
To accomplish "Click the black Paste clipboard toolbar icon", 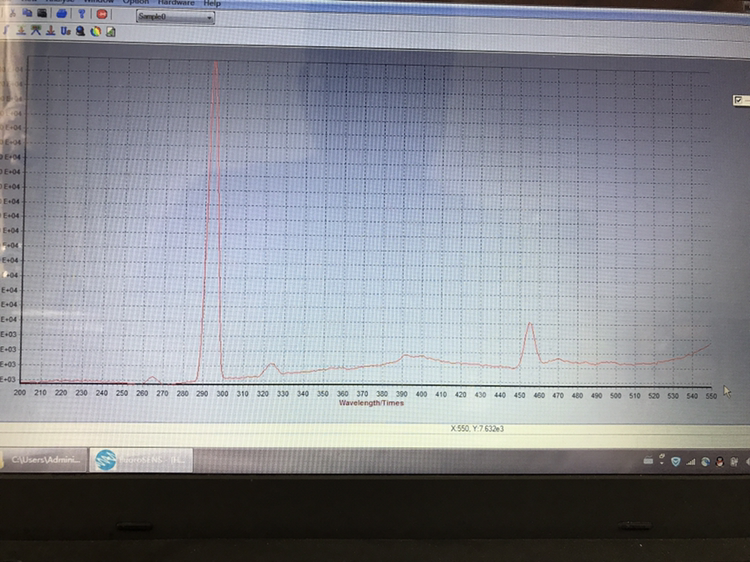I will coord(42,13).
